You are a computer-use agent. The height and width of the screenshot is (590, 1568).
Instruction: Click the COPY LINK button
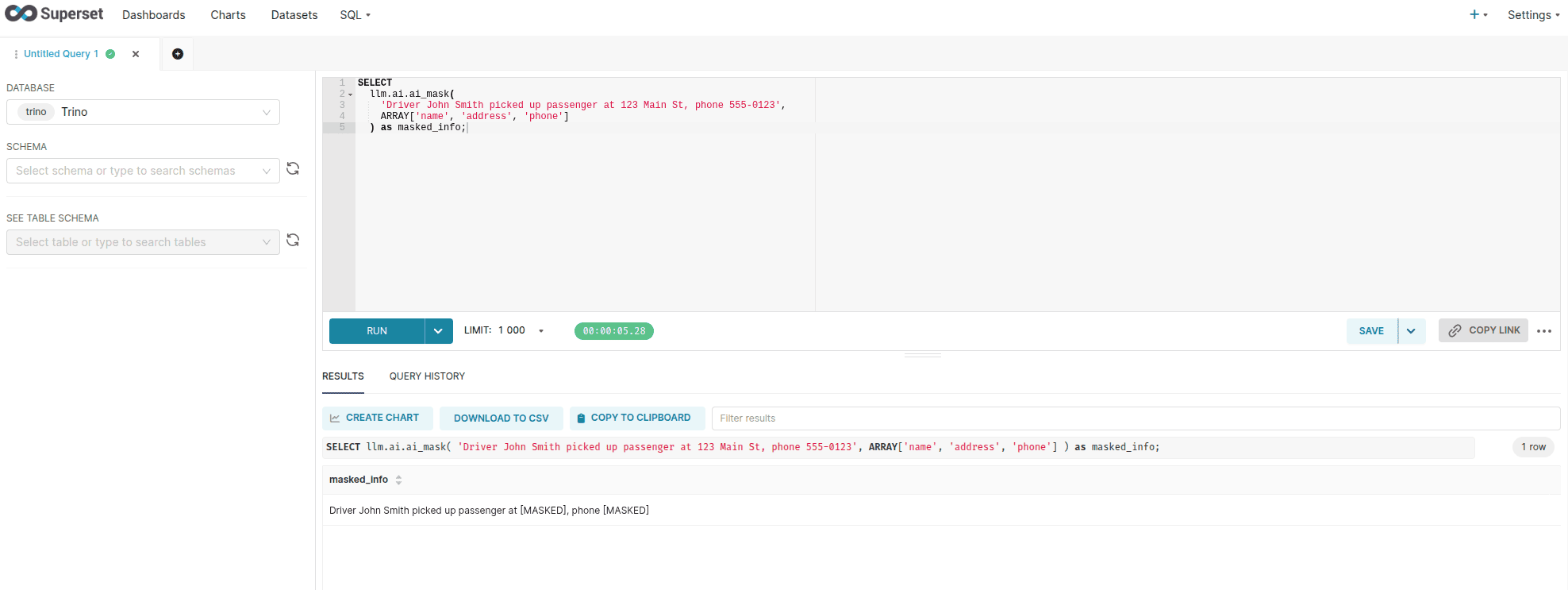tap(1483, 330)
